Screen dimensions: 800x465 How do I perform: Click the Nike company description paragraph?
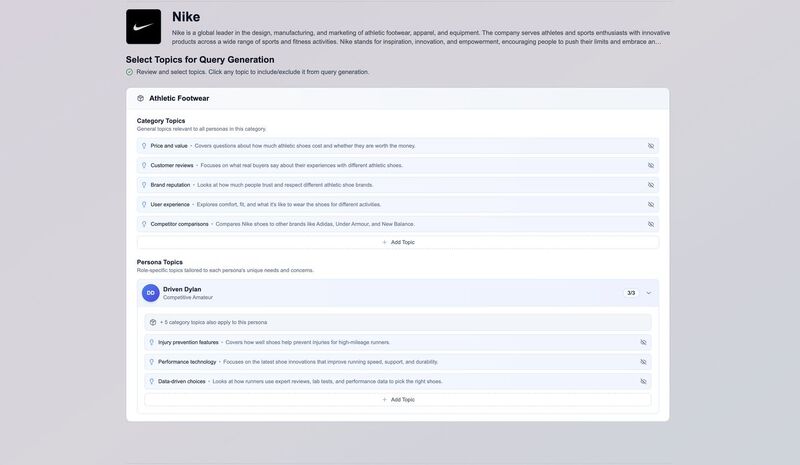[421, 37]
